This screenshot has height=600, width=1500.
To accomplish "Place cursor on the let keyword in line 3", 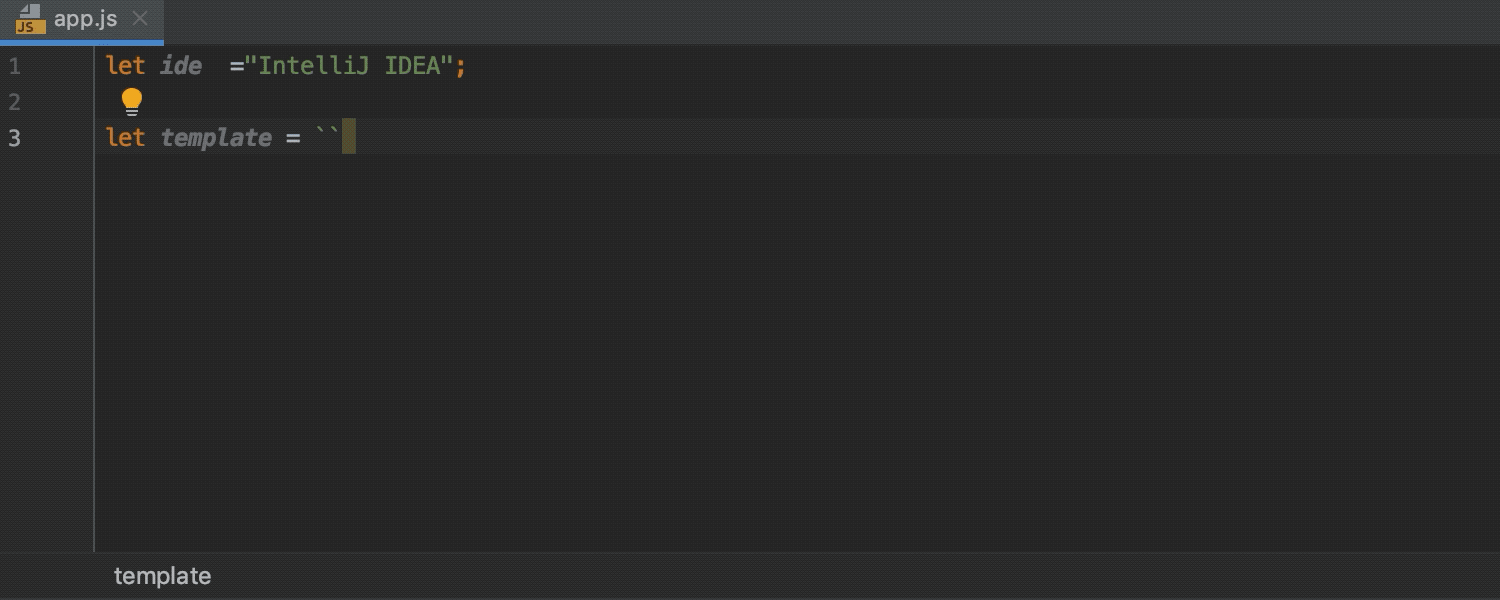I will pos(124,137).
